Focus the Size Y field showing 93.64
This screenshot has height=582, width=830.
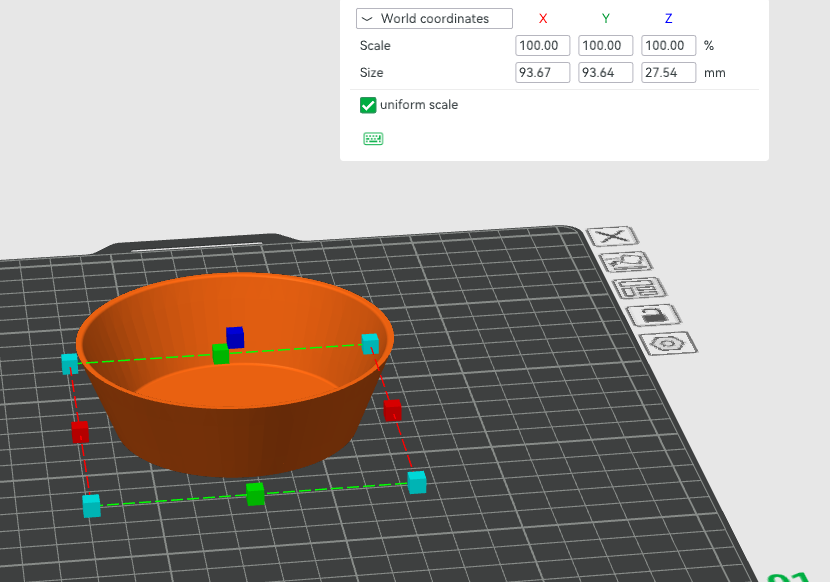(x=606, y=73)
